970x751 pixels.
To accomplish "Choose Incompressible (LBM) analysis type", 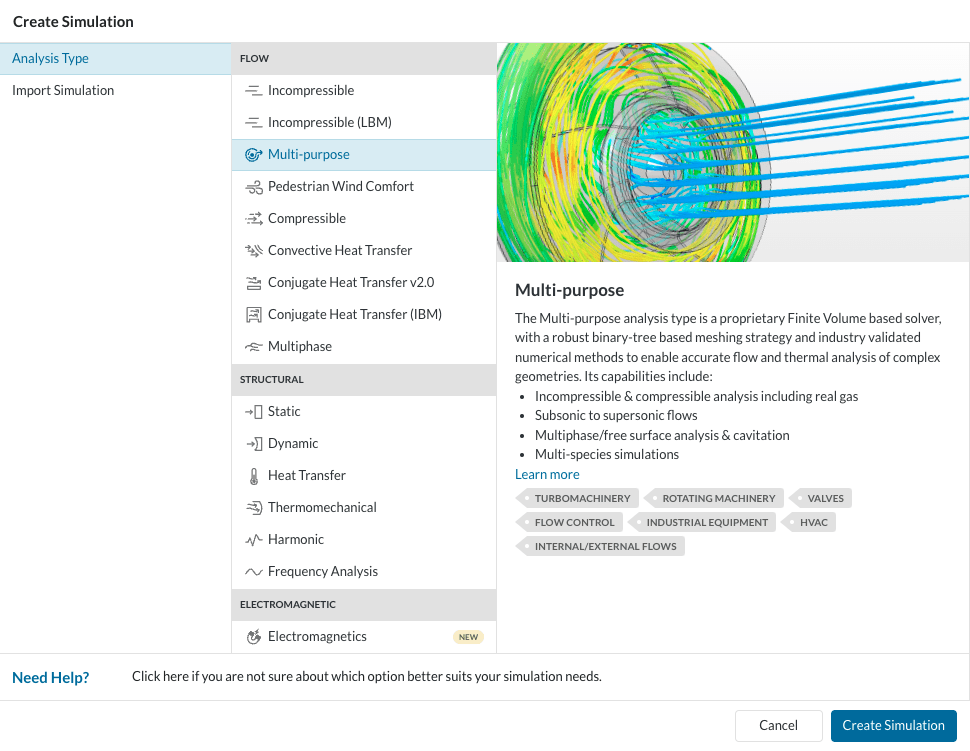I will pos(329,123).
